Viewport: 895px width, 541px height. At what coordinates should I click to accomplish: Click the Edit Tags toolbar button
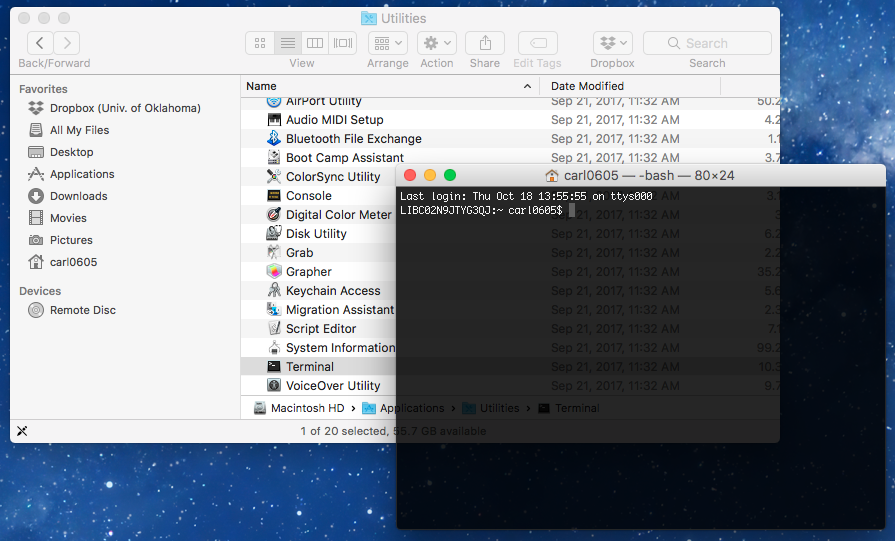click(538, 43)
